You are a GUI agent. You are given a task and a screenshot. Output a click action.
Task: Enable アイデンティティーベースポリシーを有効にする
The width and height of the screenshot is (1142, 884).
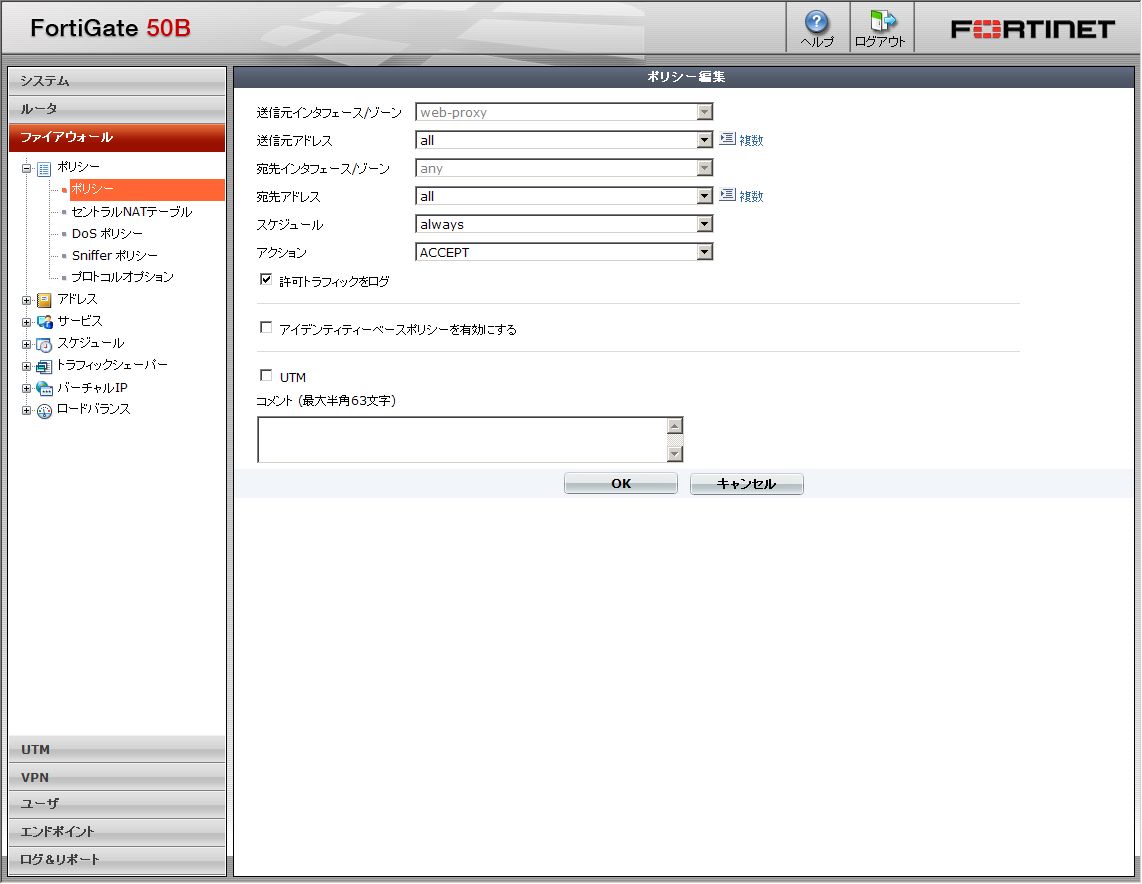point(266,326)
